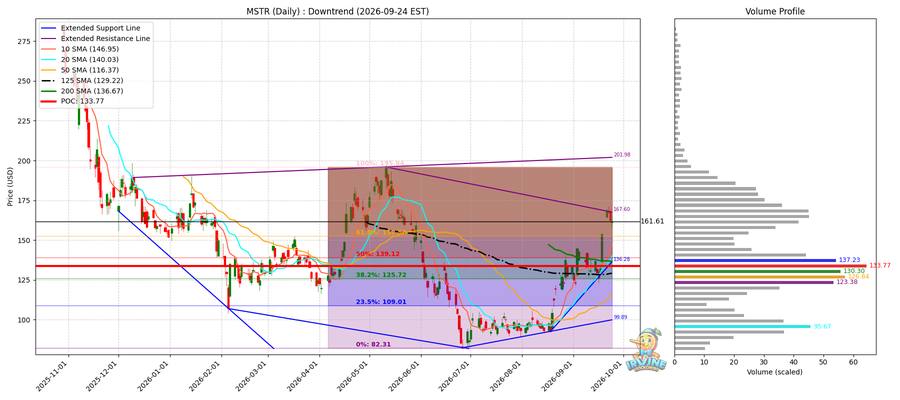This screenshot has width=900, height=400.
Task: Click the y-axis tick '225'
Action: tap(25, 121)
